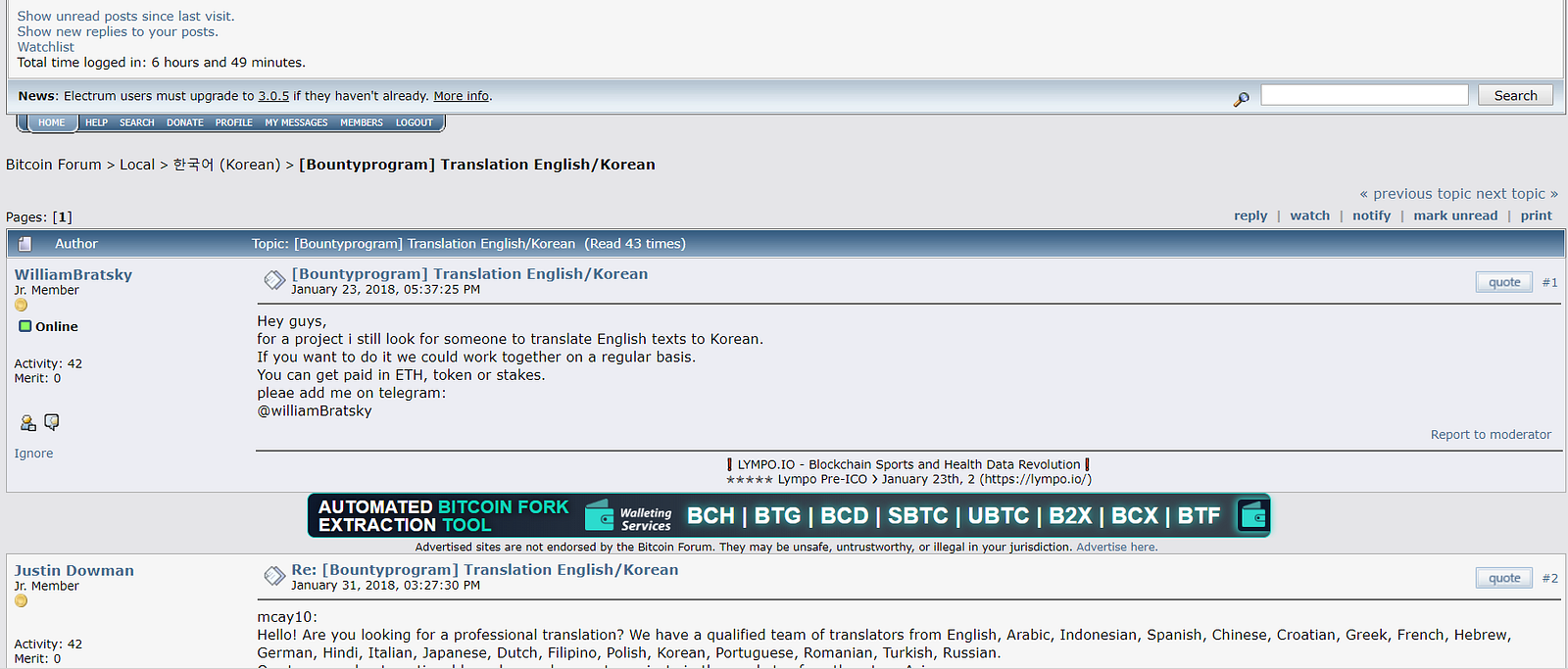
Task: Click the Automated Bitcoin Fork Extraction banner
Action: coord(789,515)
